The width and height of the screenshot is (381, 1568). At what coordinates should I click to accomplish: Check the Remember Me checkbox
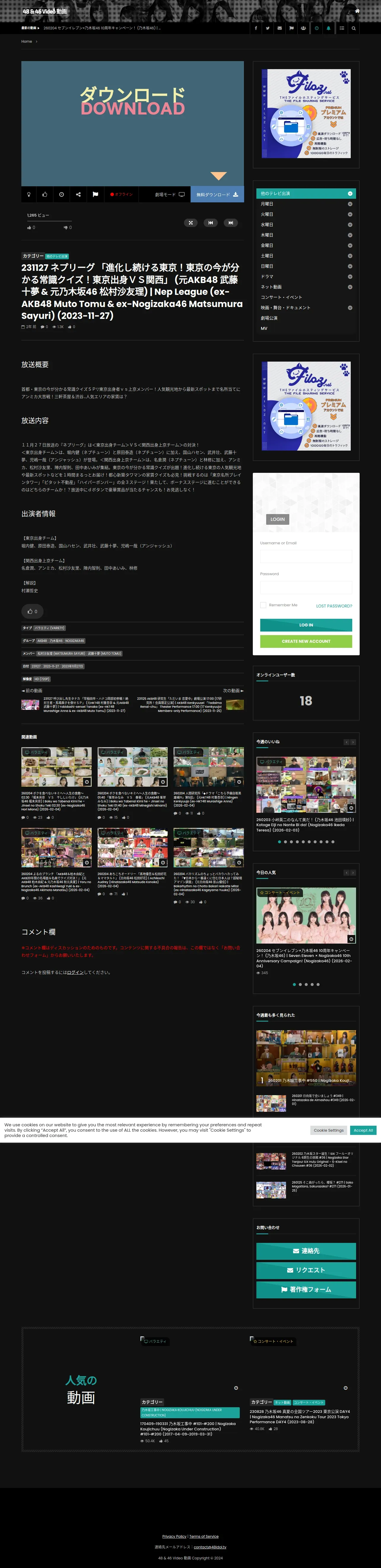click(x=263, y=605)
